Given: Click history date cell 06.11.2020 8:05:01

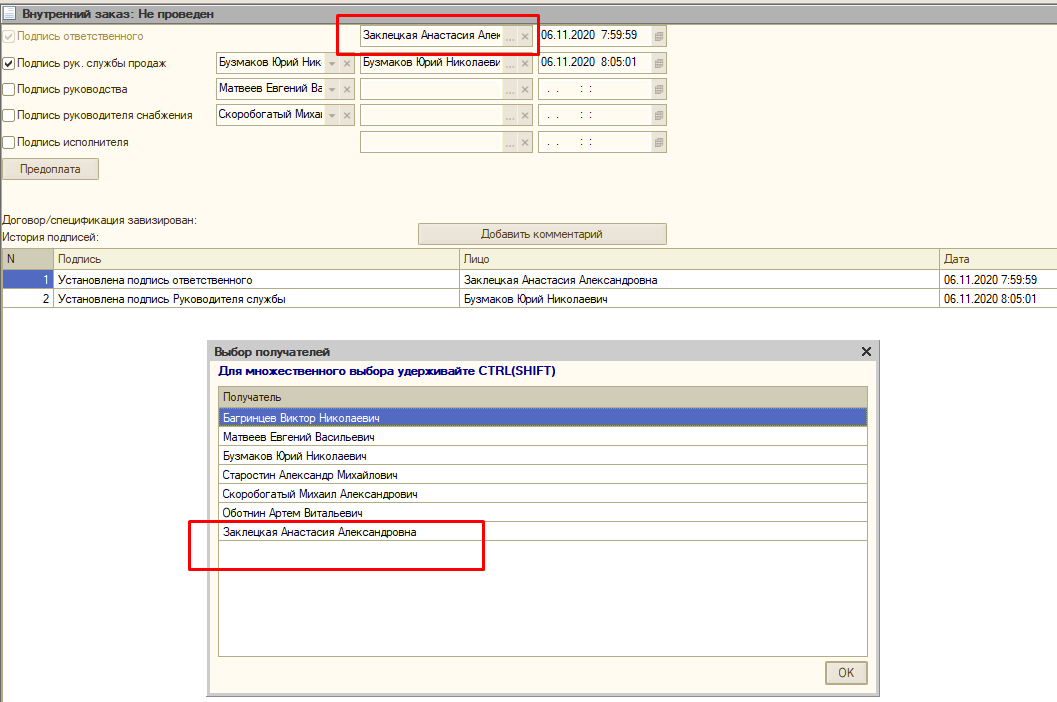Looking at the screenshot, I should (998, 299).
